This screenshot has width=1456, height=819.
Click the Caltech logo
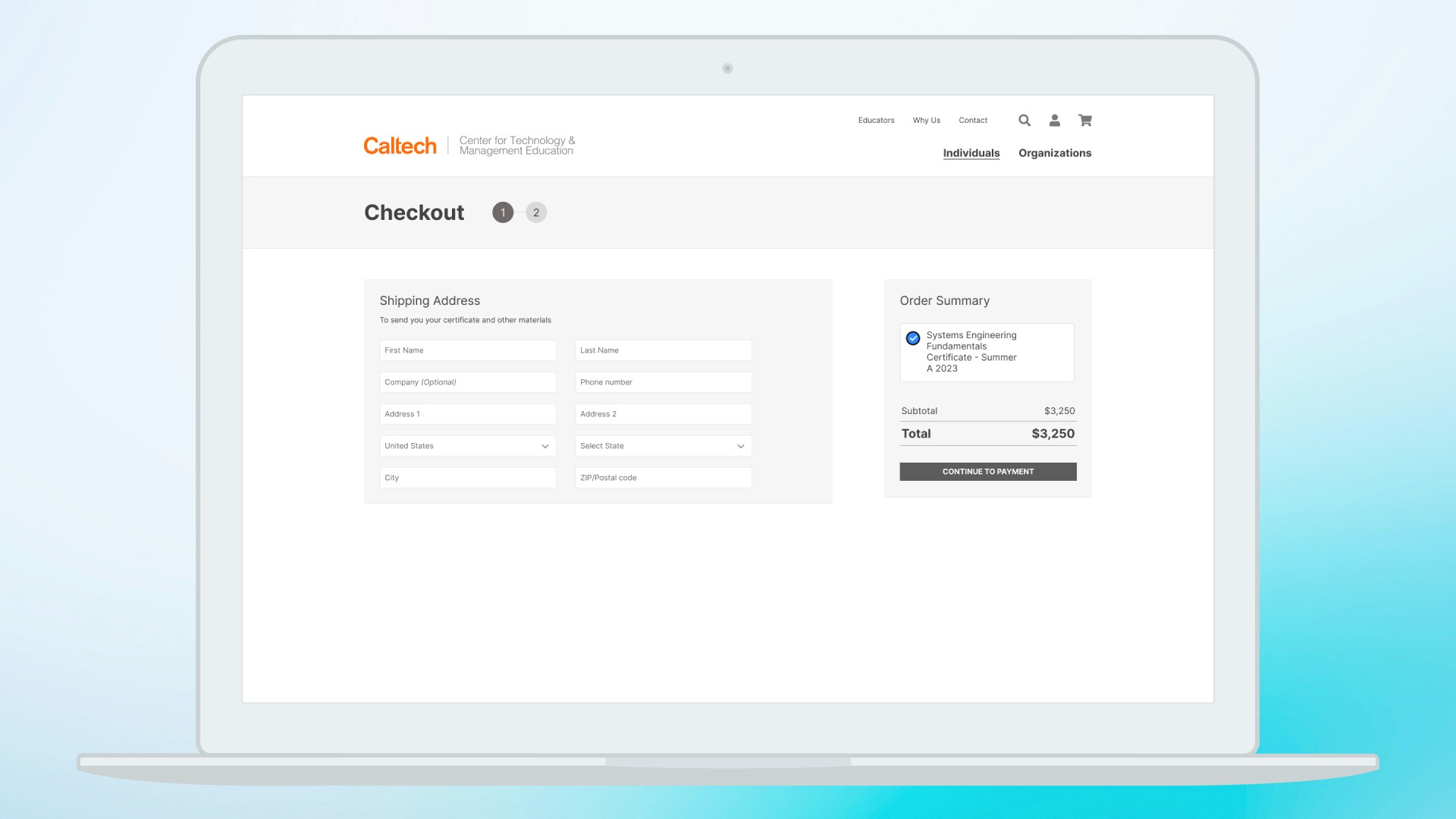pos(400,146)
